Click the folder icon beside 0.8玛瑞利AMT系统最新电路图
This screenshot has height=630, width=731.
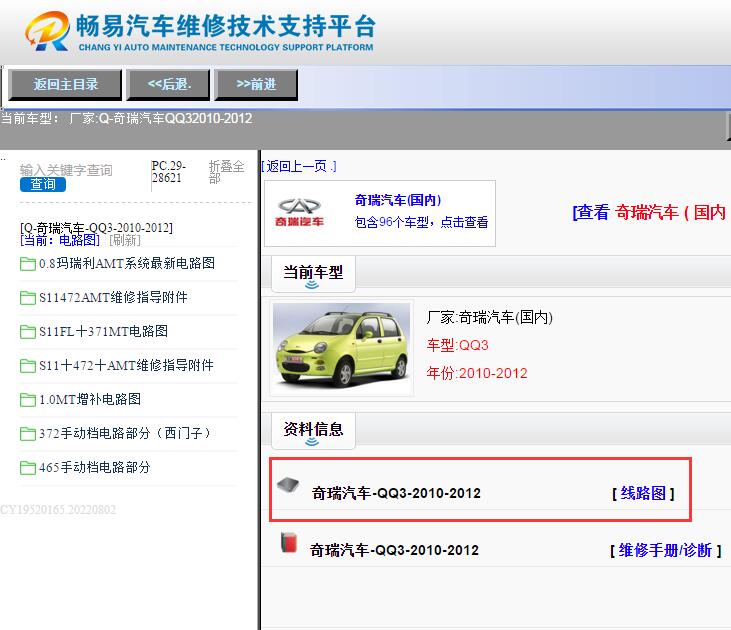(28, 264)
